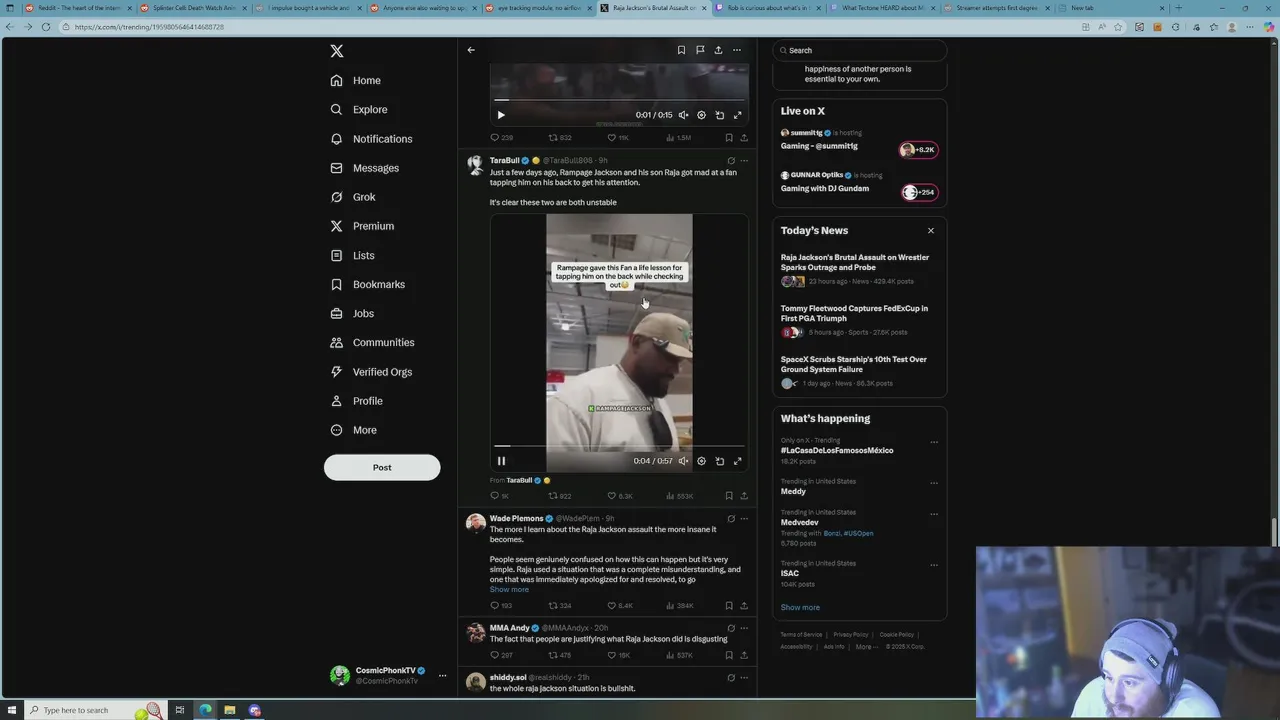
Task: Go back using the header arrow
Action: coord(471,50)
